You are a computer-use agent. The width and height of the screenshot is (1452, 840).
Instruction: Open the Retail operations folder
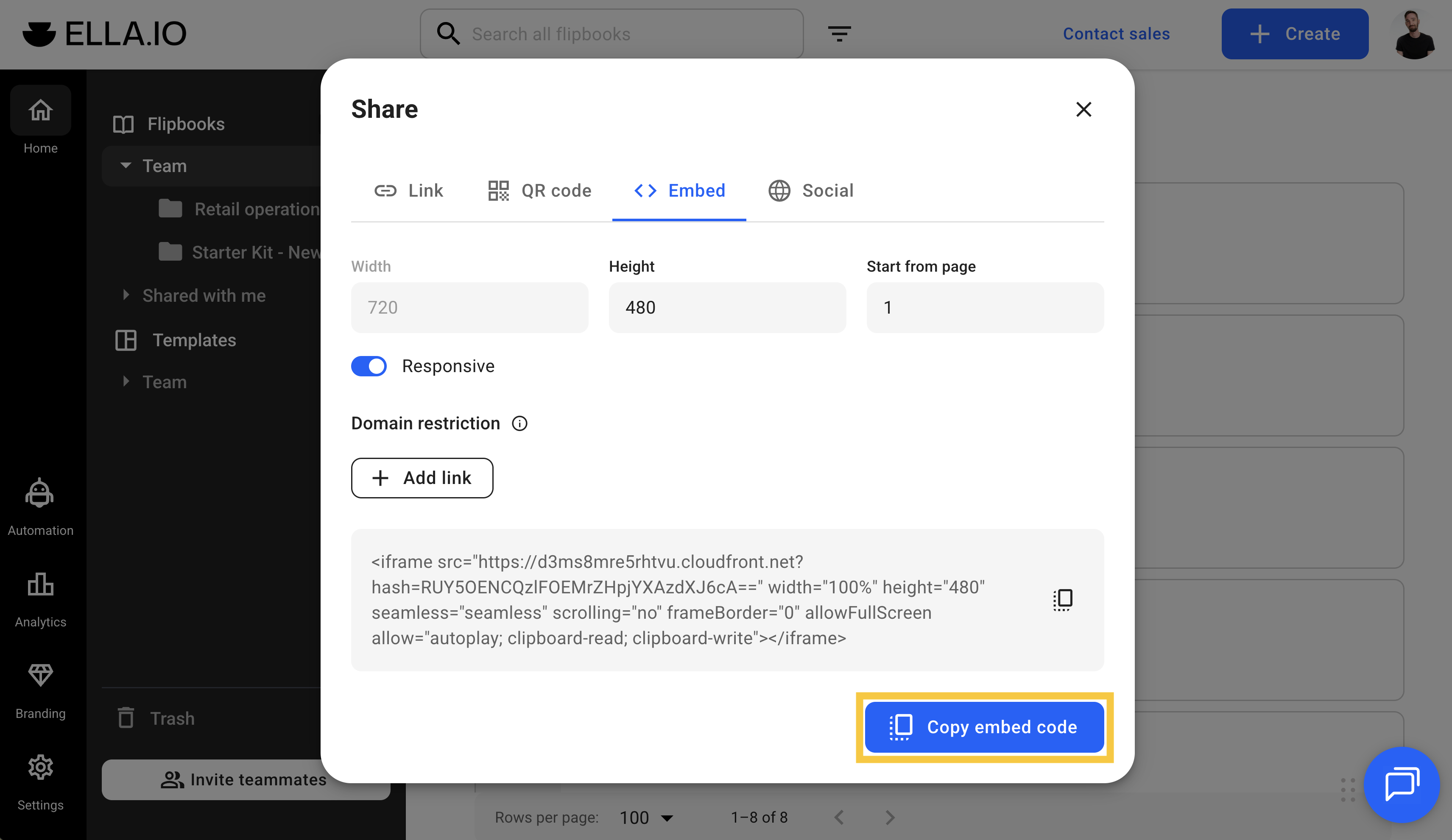pos(239,209)
